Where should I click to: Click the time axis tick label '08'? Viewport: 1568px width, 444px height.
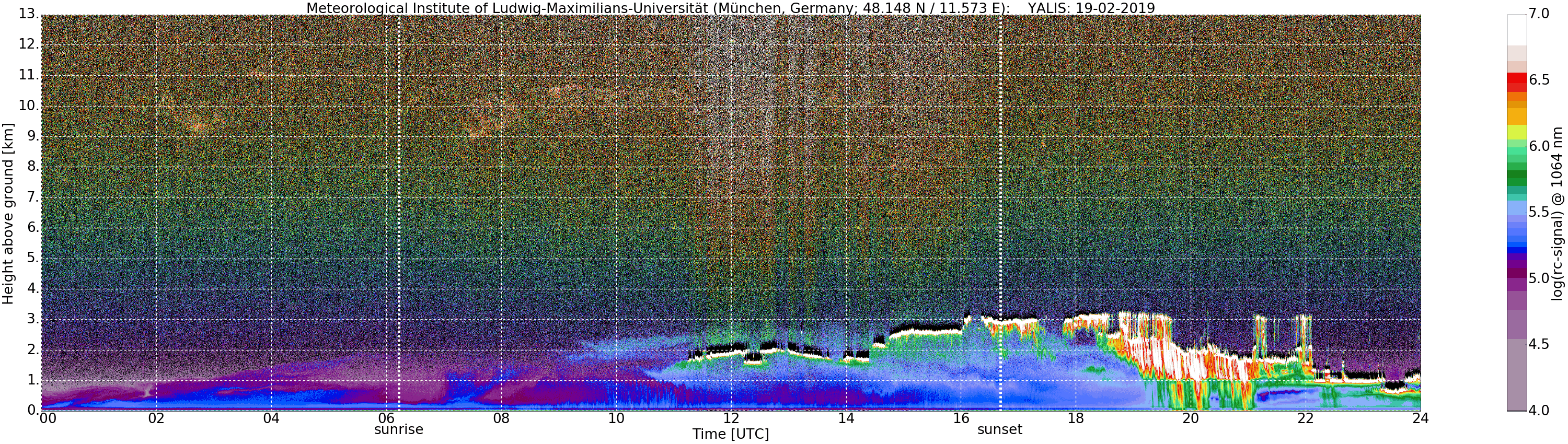pos(502,418)
